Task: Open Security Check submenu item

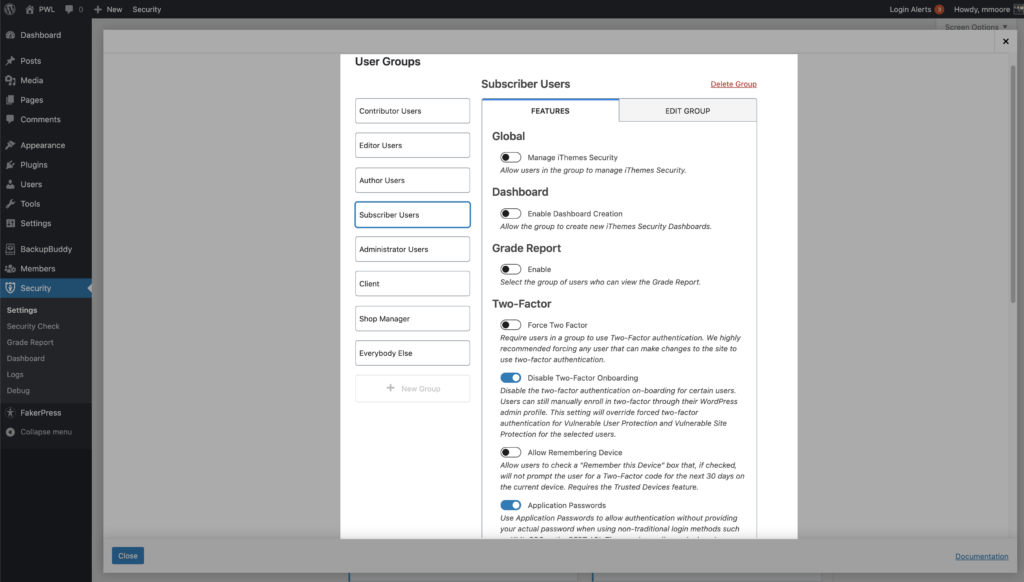Action: [33, 326]
